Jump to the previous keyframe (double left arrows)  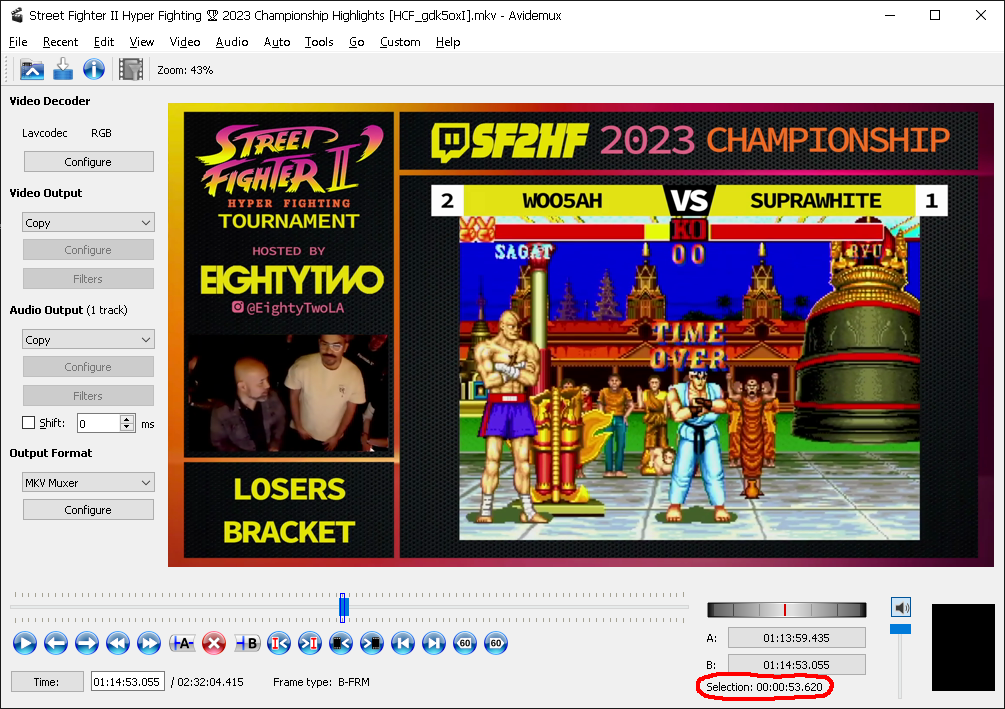click(x=118, y=643)
